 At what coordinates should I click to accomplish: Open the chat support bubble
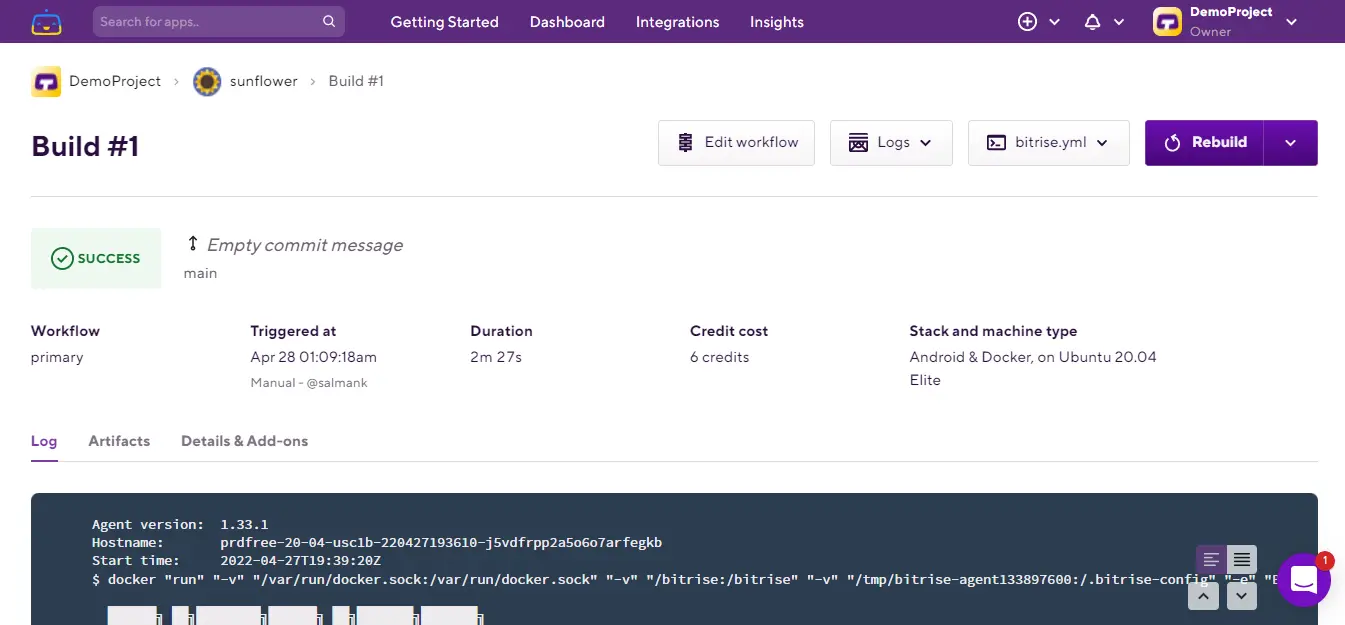[x=1304, y=579]
